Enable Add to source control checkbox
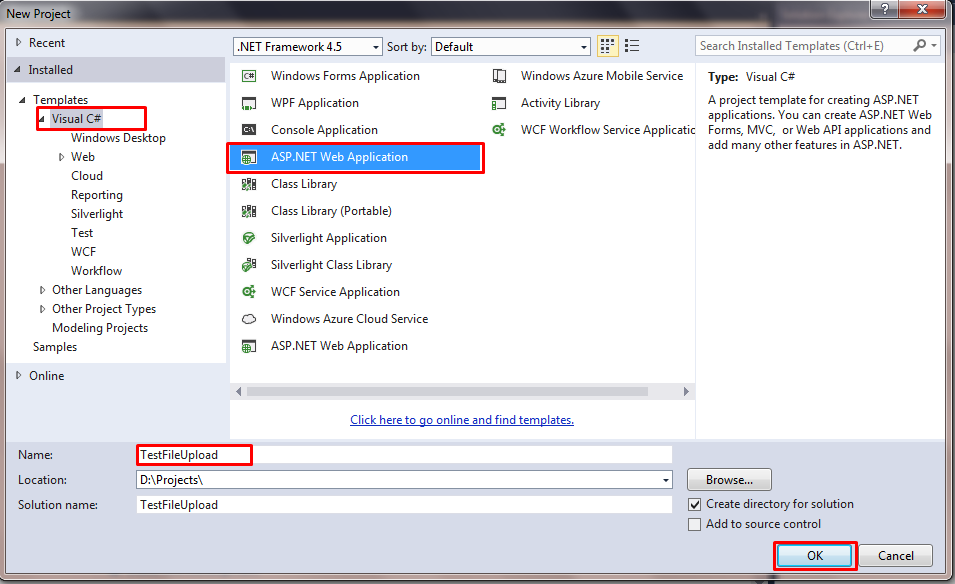955x584 pixels. tap(694, 524)
